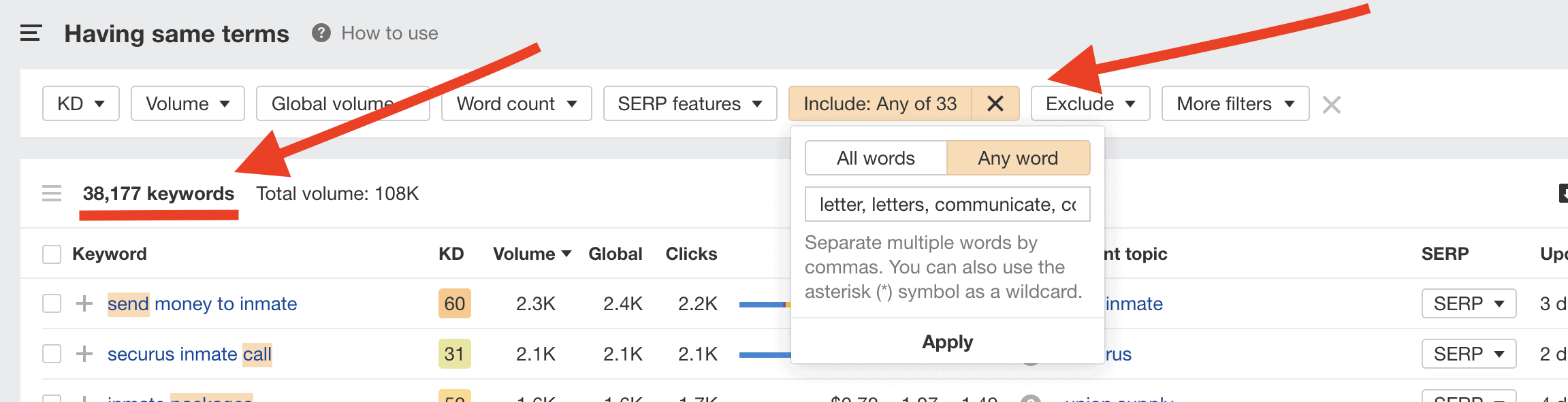
Task: Expand the KD filter dropdown
Action: (x=81, y=103)
